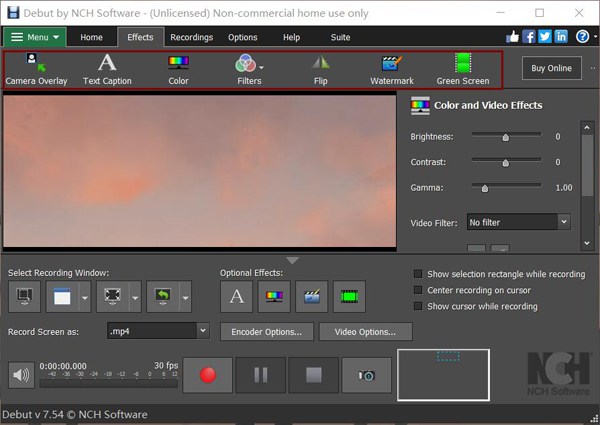Click the audio level meter bar
The image size is (600, 425).
tap(109, 384)
